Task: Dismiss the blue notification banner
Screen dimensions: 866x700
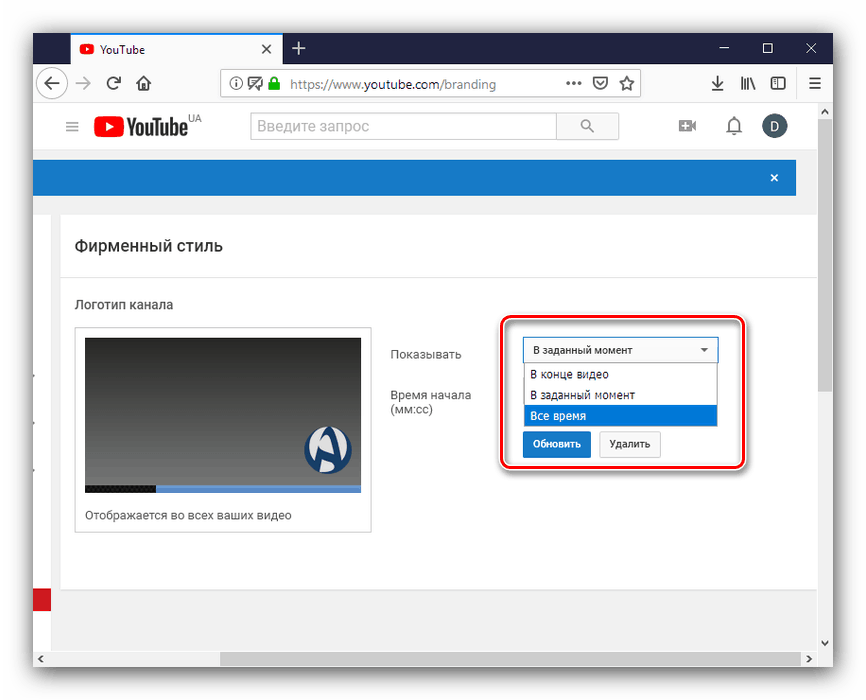Action: (x=774, y=178)
